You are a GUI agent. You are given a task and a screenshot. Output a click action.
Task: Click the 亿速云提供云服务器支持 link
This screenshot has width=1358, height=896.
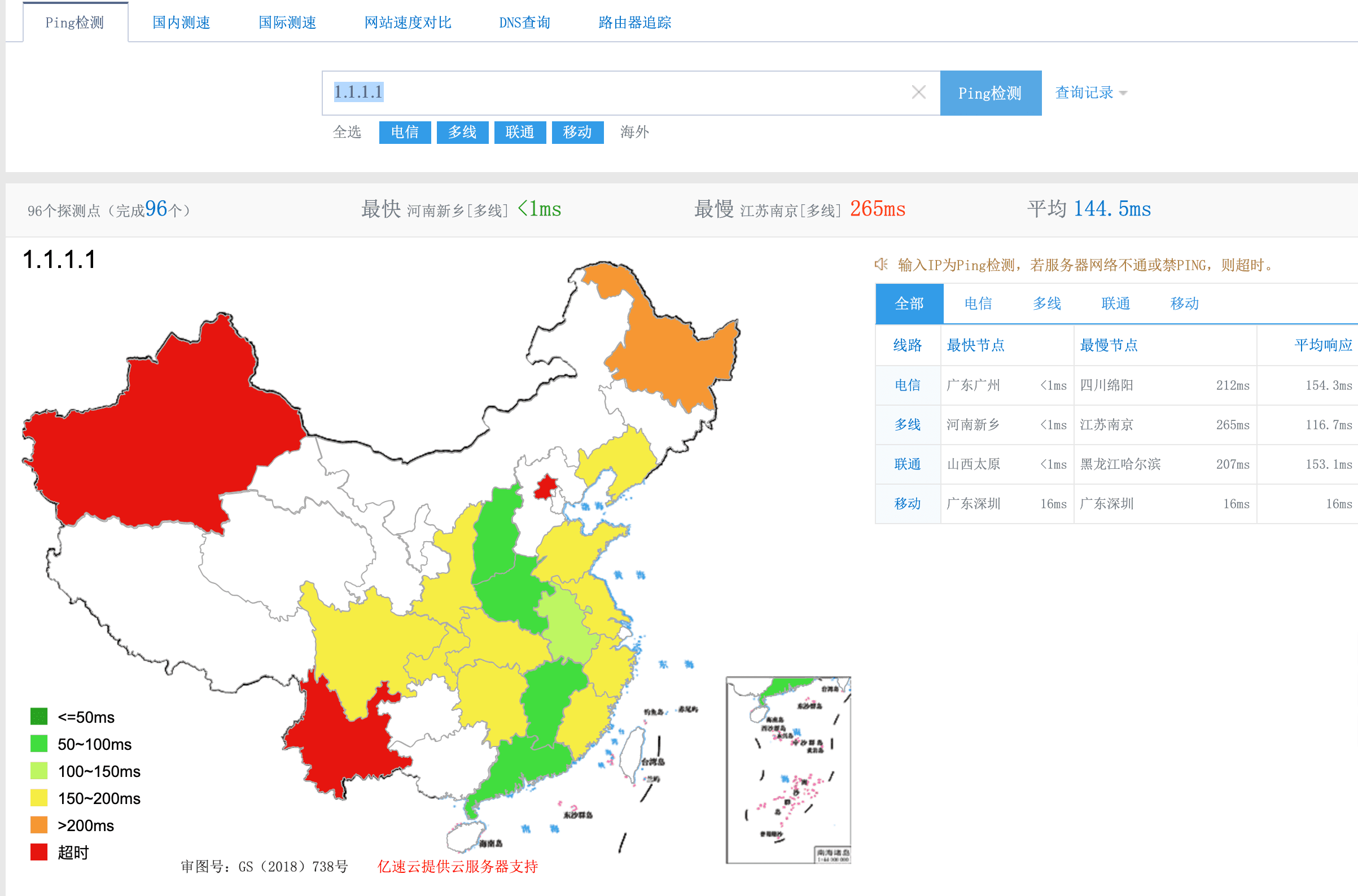(457, 866)
